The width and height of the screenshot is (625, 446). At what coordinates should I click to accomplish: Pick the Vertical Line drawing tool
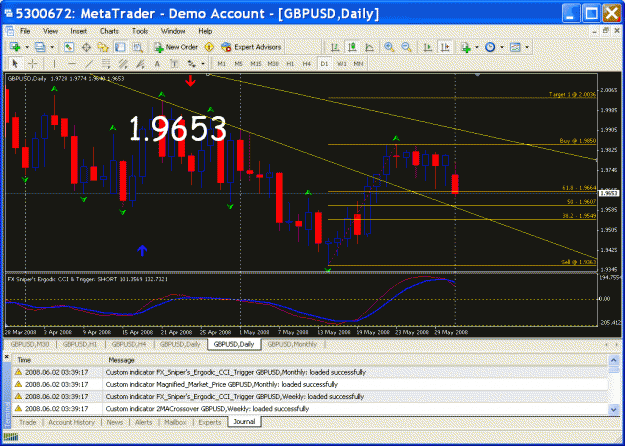click(55, 63)
